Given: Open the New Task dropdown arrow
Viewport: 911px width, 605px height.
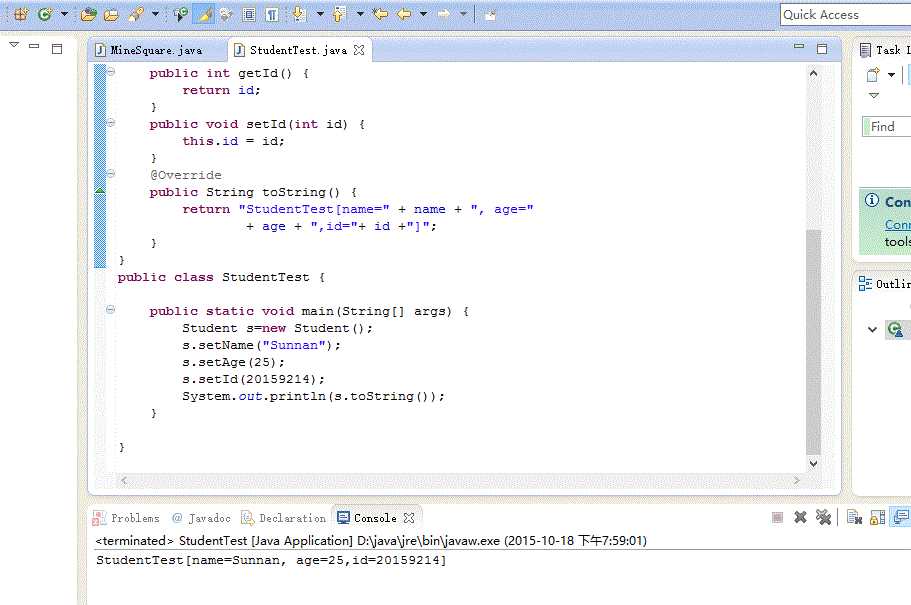Looking at the screenshot, I should 891,74.
